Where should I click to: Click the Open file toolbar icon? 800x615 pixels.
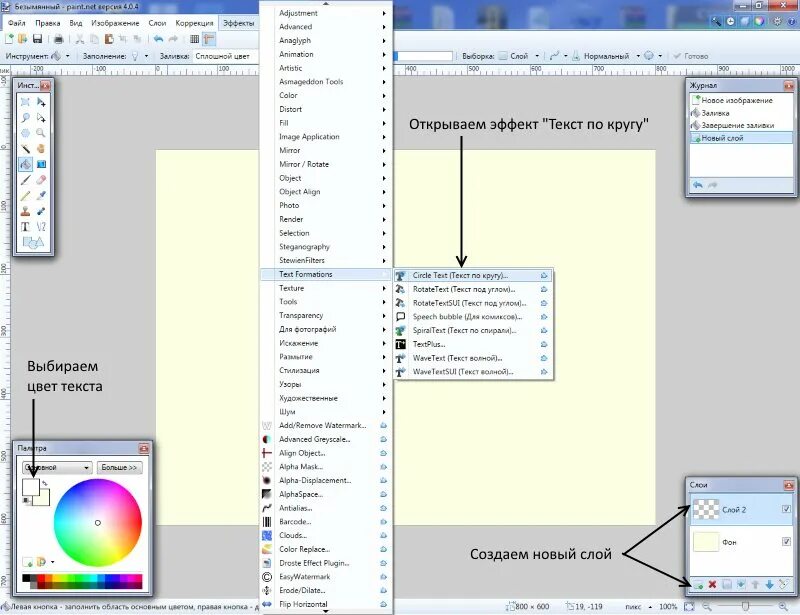click(x=22, y=39)
